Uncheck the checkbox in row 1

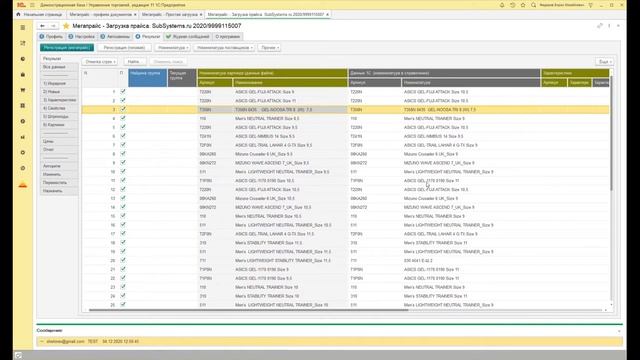tap(123, 91)
